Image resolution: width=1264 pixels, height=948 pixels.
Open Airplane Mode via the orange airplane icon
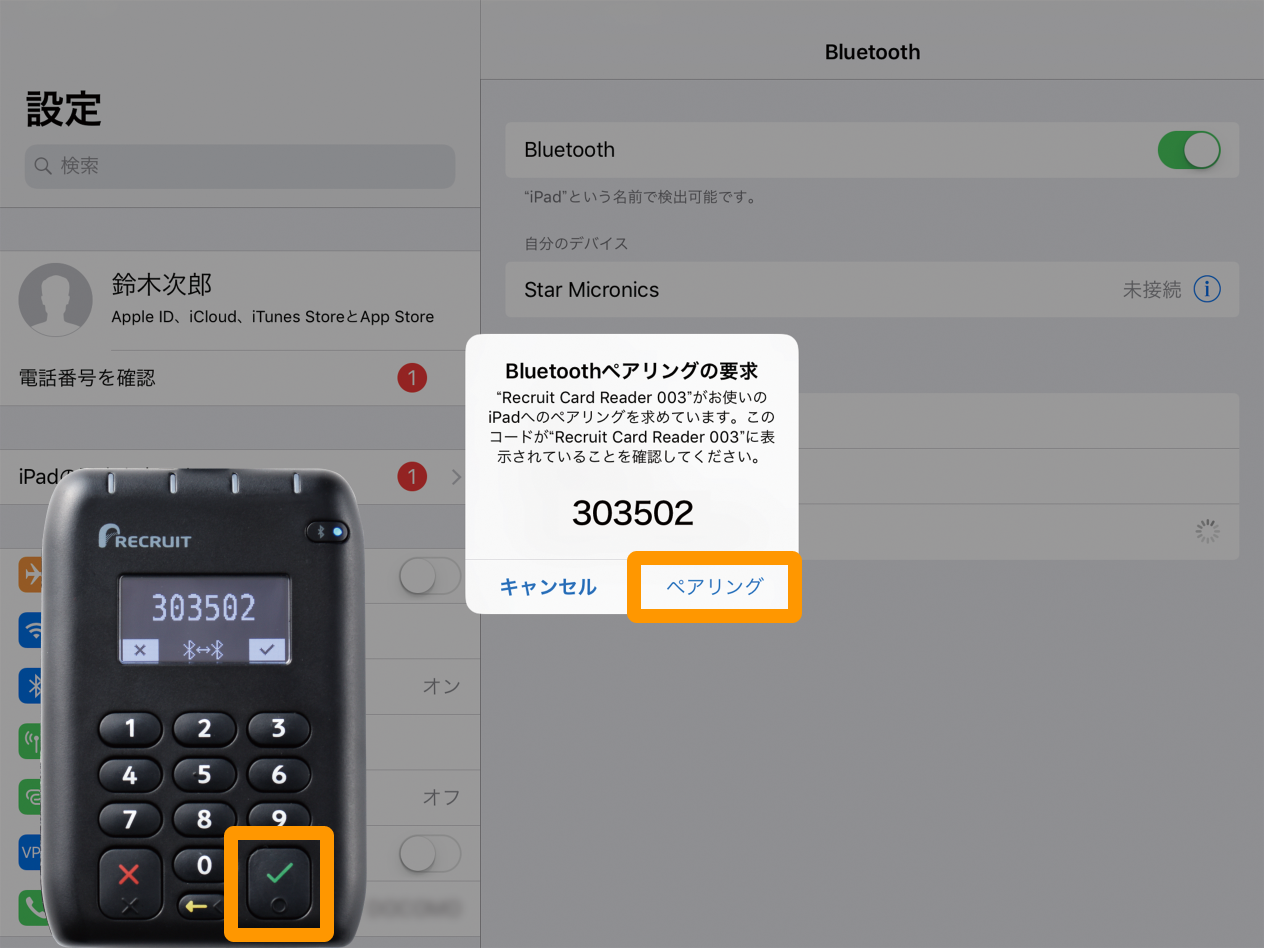coord(33,576)
